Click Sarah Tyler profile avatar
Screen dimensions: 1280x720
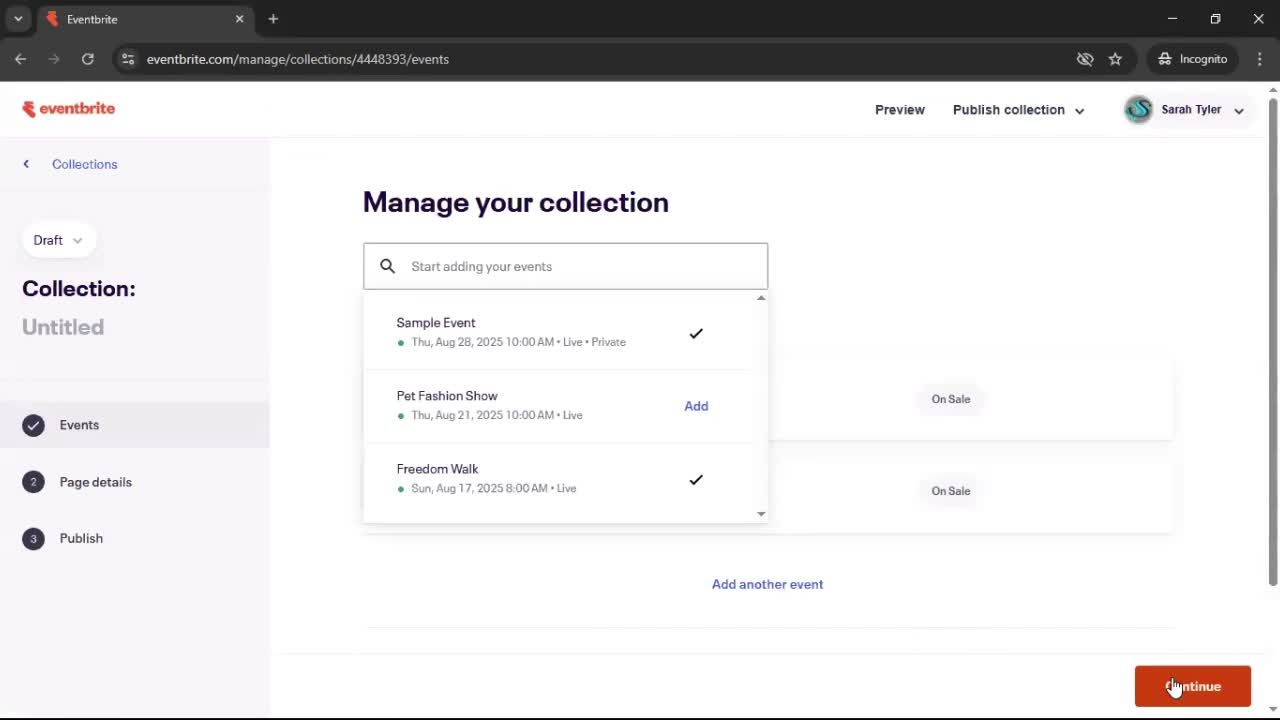(x=1138, y=110)
